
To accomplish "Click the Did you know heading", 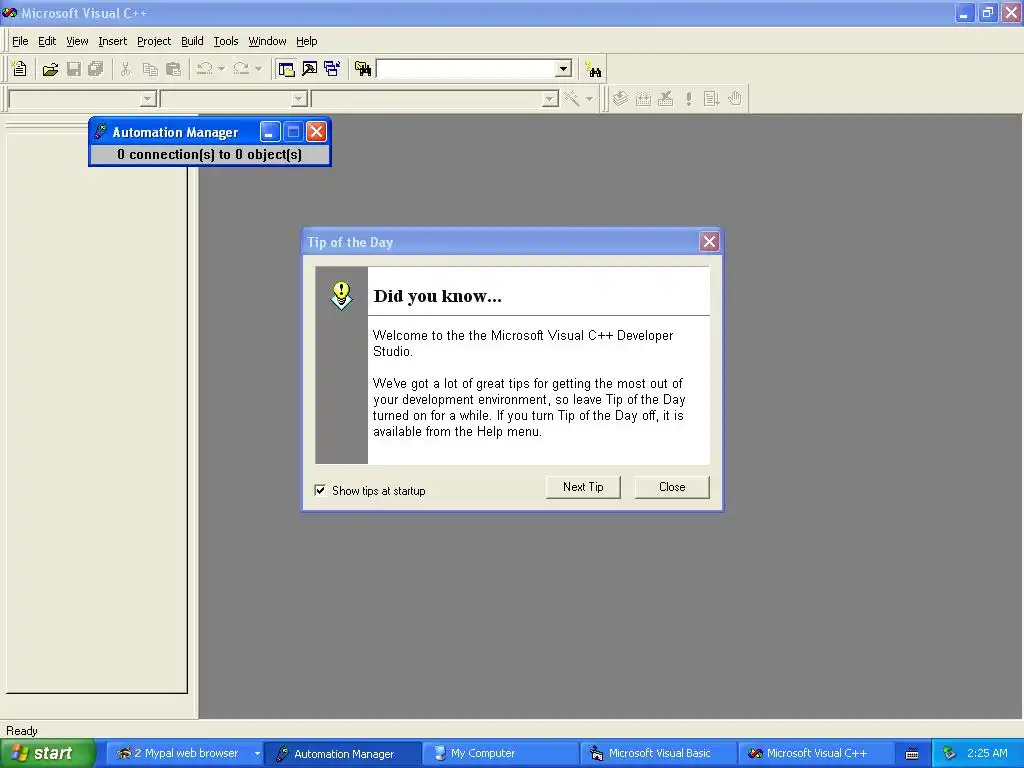I will click(x=438, y=296).
